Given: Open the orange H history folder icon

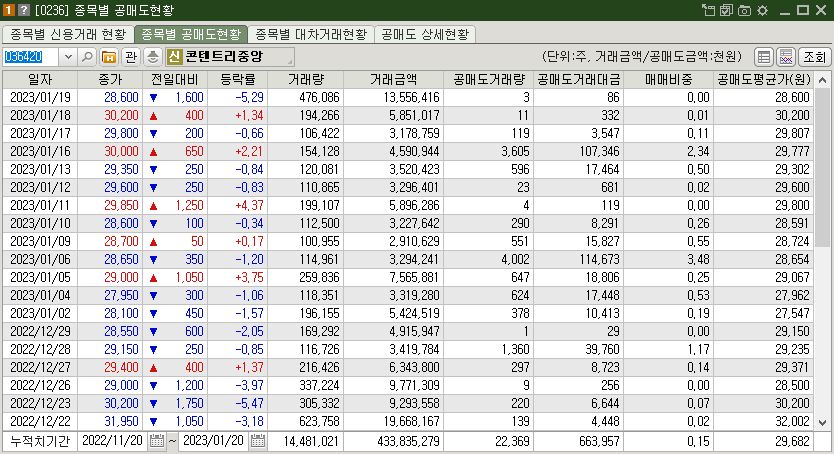Looking at the screenshot, I should tap(109, 57).
